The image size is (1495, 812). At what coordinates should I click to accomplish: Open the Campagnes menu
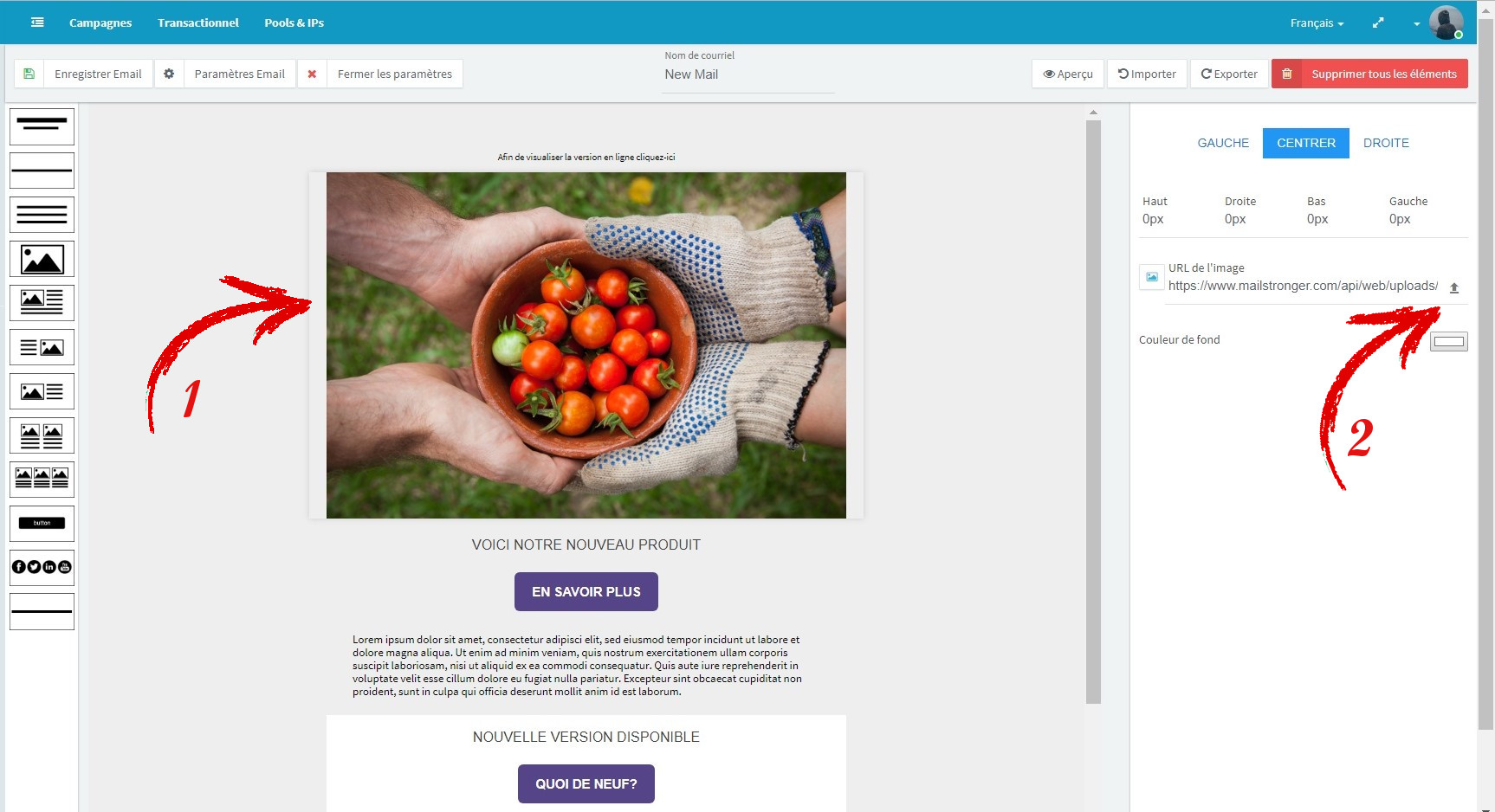(100, 23)
